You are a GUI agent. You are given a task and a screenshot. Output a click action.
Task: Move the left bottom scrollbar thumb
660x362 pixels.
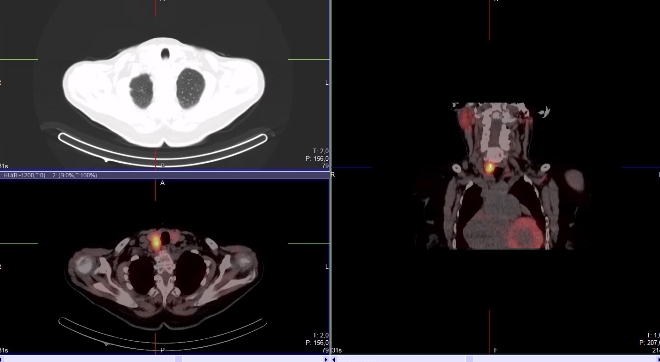pyautogui.click(x=178, y=359)
